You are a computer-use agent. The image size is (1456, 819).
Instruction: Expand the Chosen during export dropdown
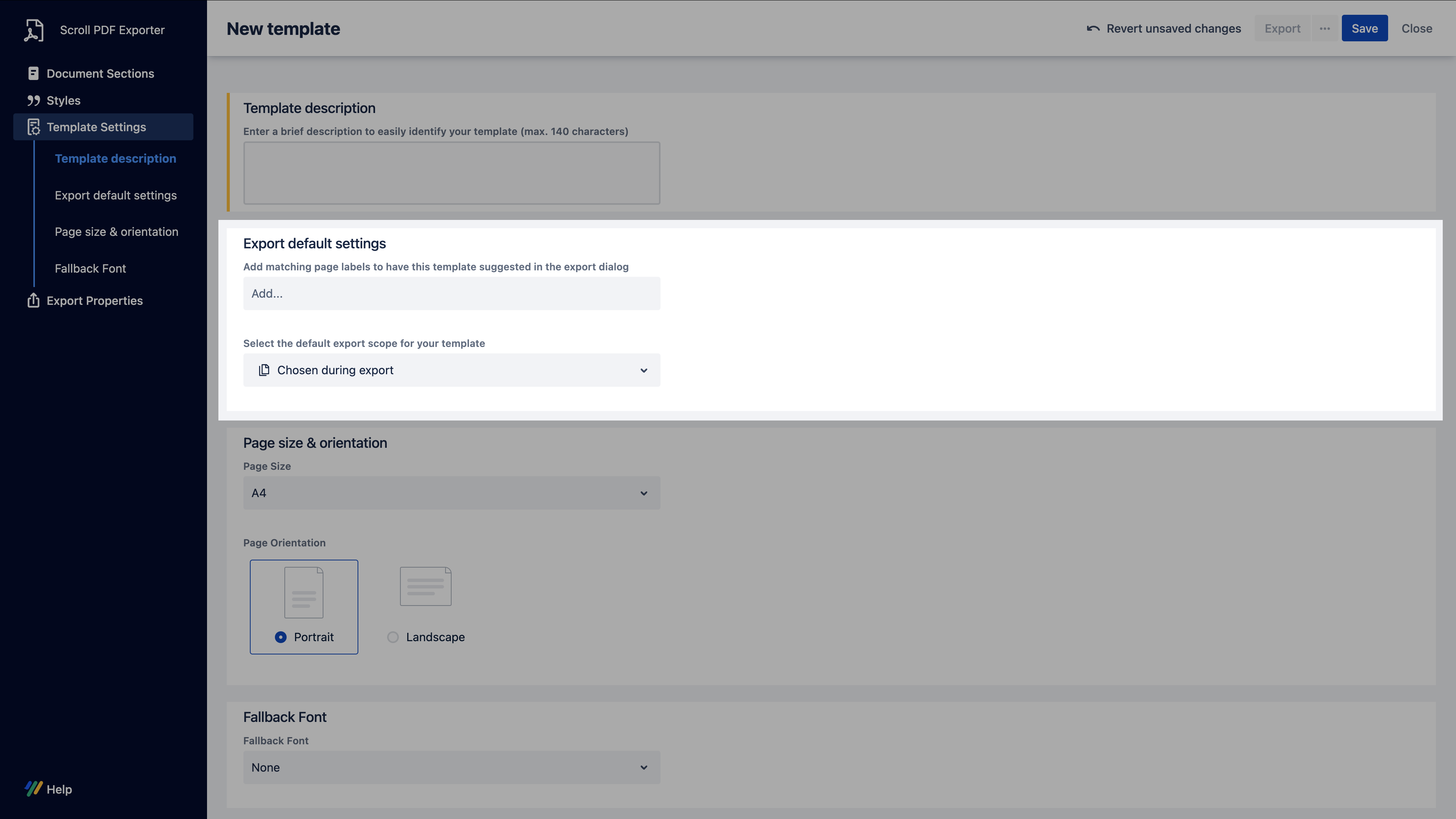451,370
